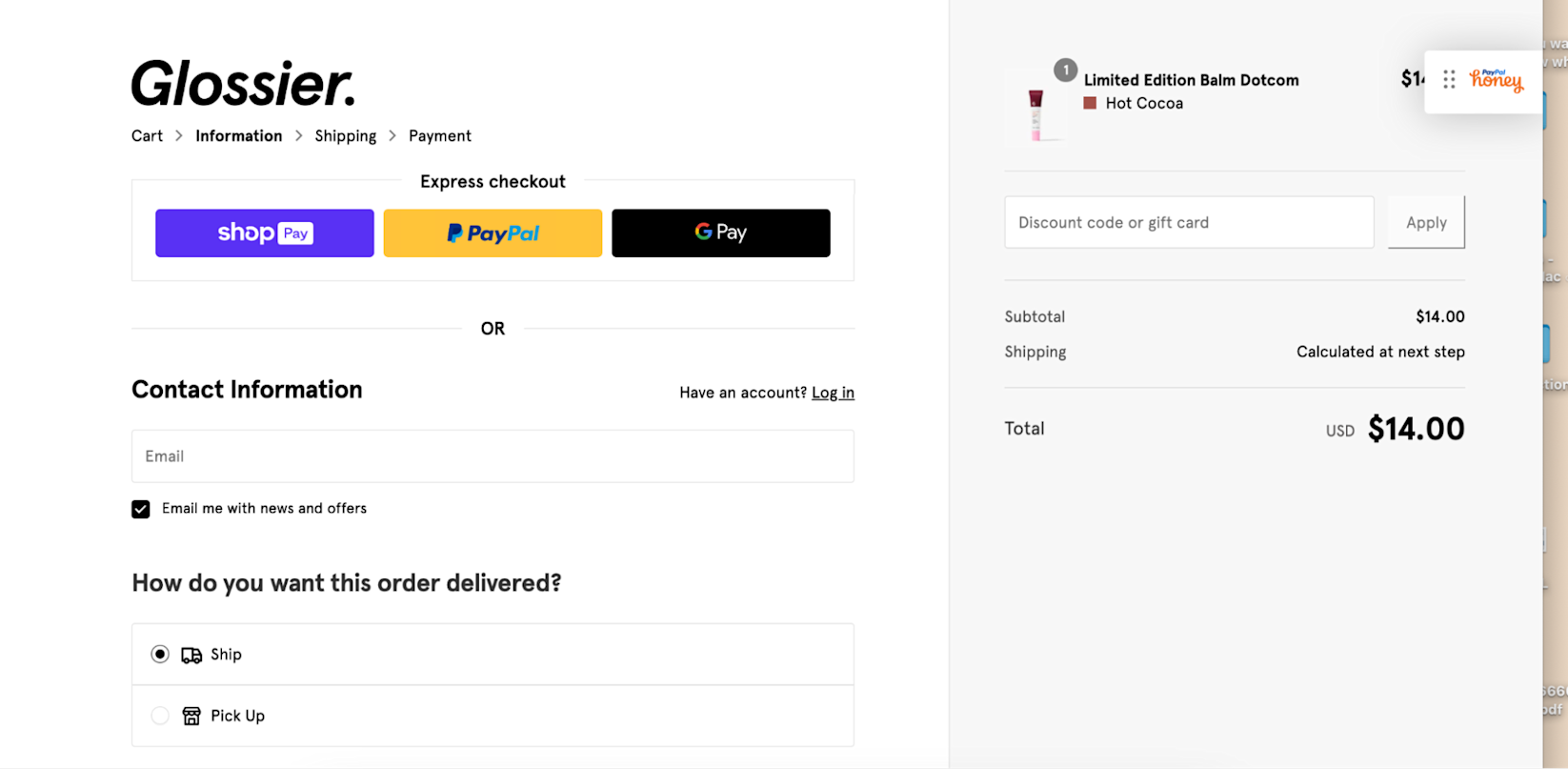Choose Google Pay for express checkout
This screenshot has height=769, width=1568.
720,233
